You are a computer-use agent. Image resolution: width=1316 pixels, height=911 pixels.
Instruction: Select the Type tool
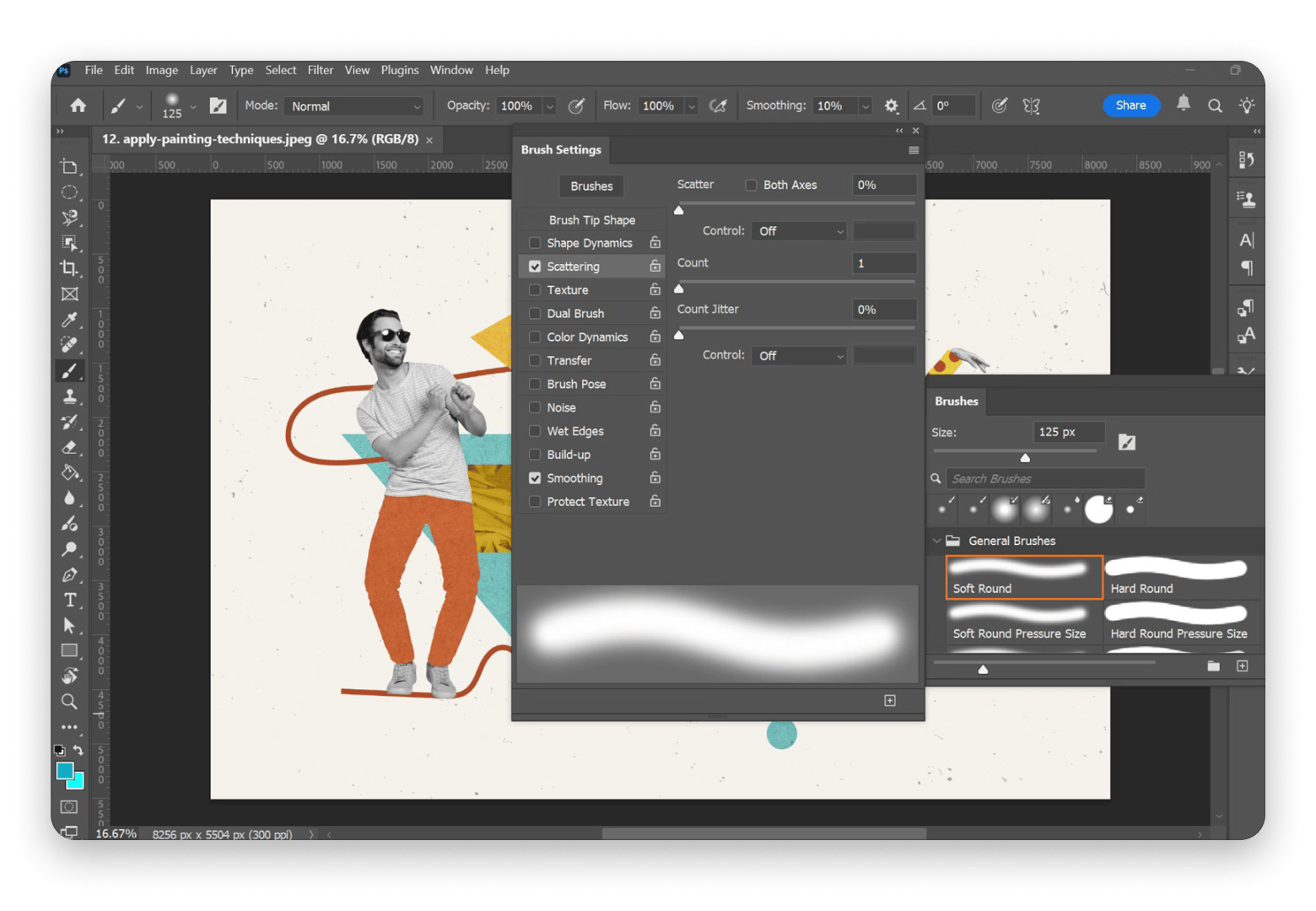click(71, 600)
